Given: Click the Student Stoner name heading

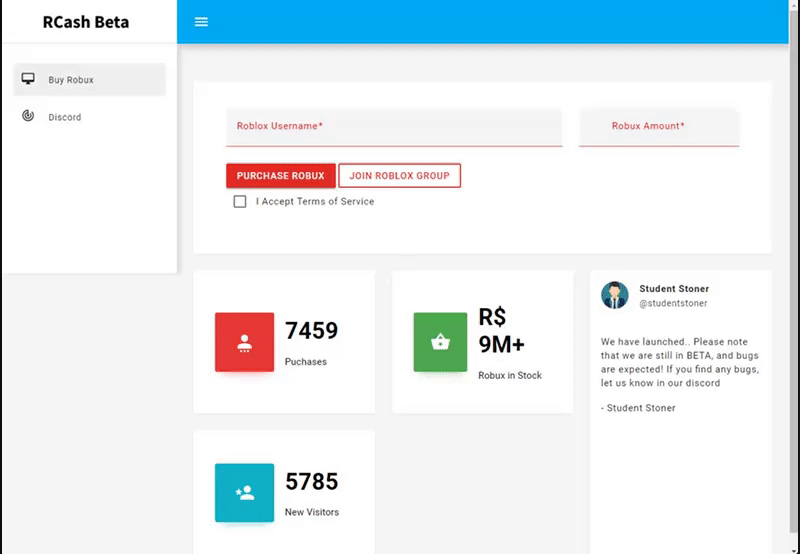Looking at the screenshot, I should pos(674,289).
